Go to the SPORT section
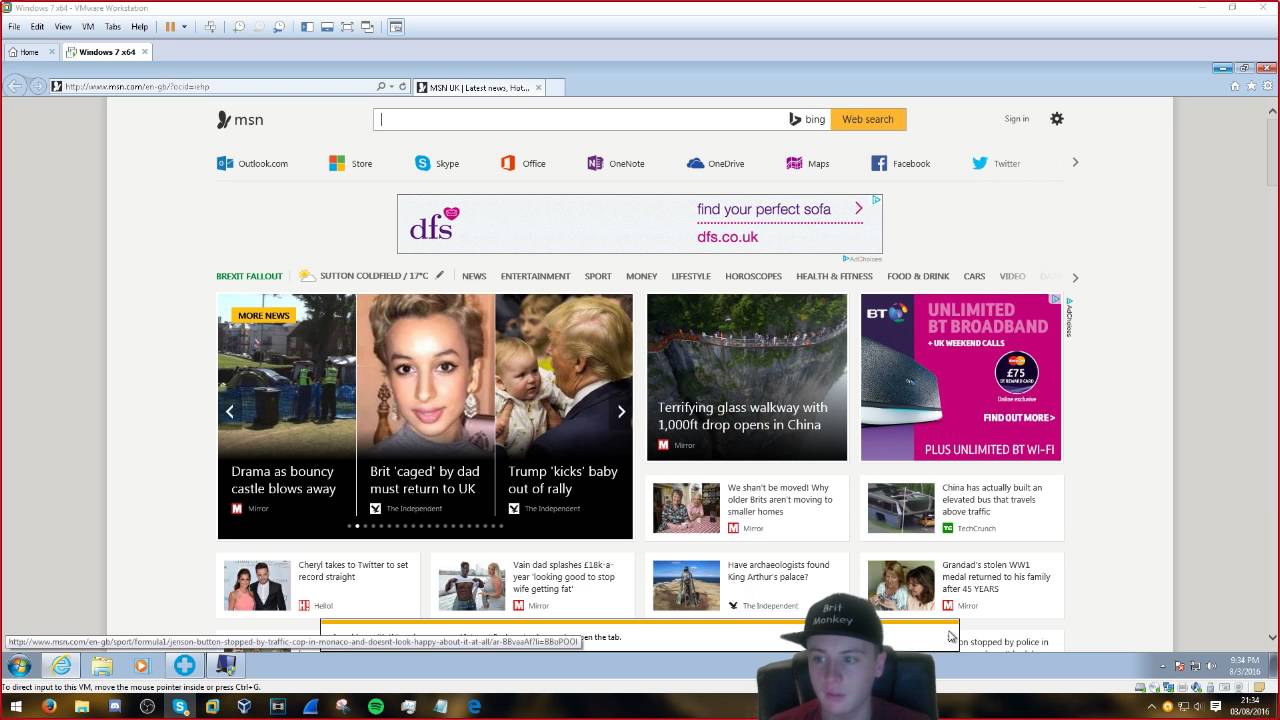This screenshot has width=1280, height=720. point(598,276)
